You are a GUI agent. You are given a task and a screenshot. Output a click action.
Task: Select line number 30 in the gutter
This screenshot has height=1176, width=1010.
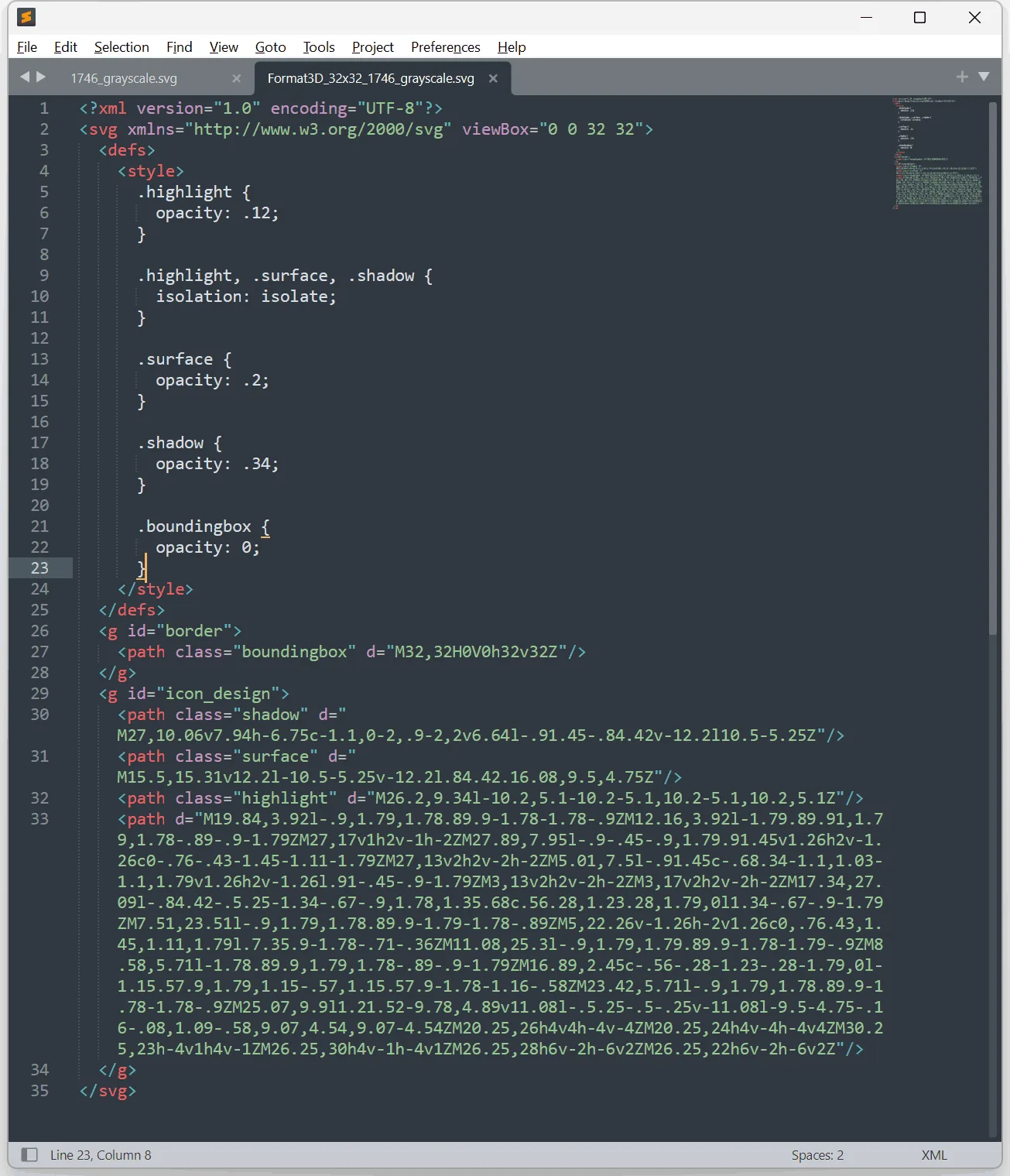[x=39, y=715]
